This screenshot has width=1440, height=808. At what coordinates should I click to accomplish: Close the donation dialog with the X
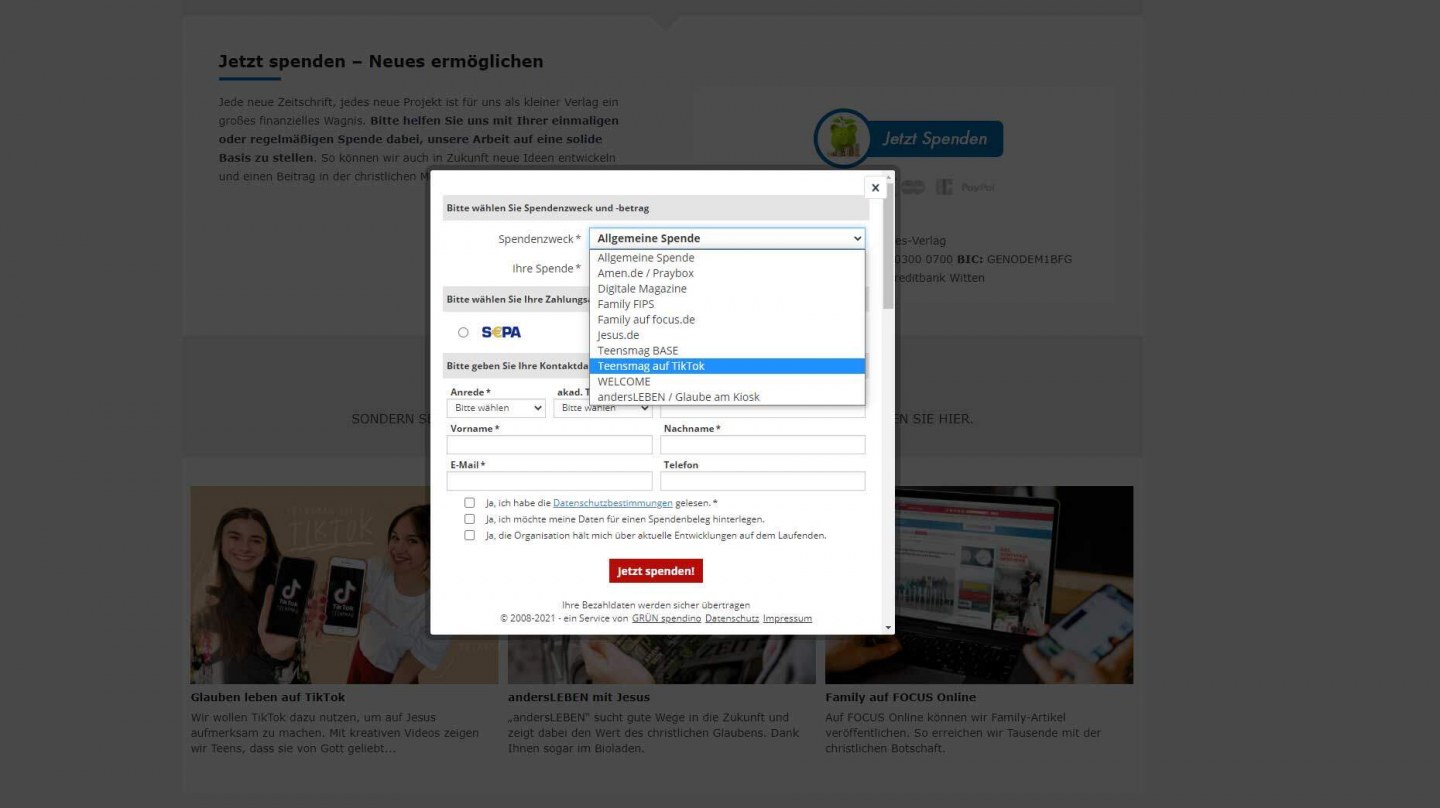[x=875, y=187]
